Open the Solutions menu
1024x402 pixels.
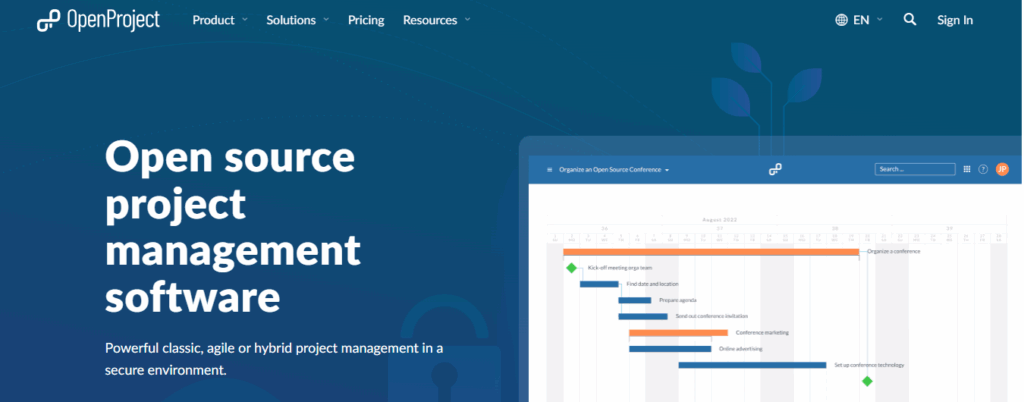point(291,20)
